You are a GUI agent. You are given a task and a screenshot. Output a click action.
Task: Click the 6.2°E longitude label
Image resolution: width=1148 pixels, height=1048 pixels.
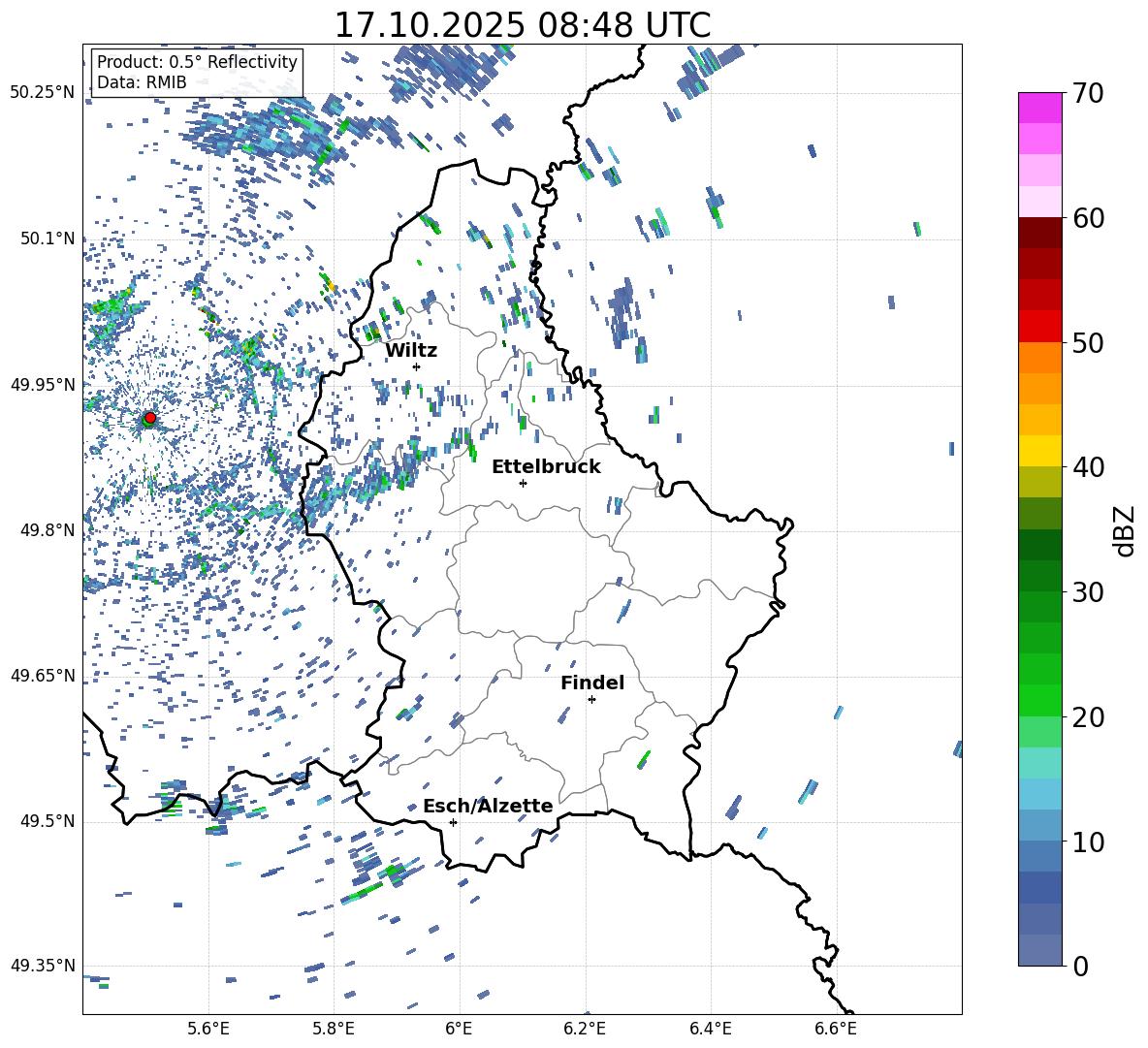(x=585, y=1029)
